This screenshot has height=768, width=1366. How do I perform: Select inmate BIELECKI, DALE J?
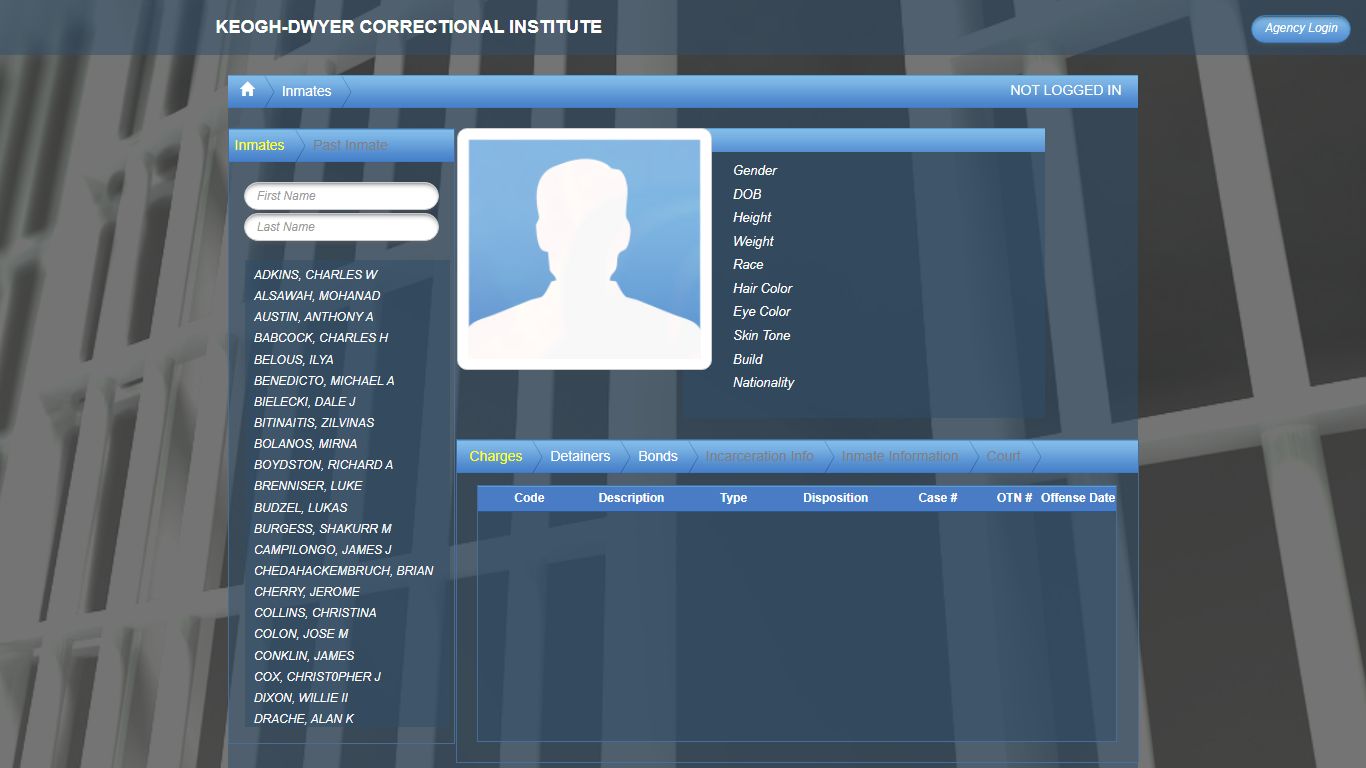tap(304, 402)
